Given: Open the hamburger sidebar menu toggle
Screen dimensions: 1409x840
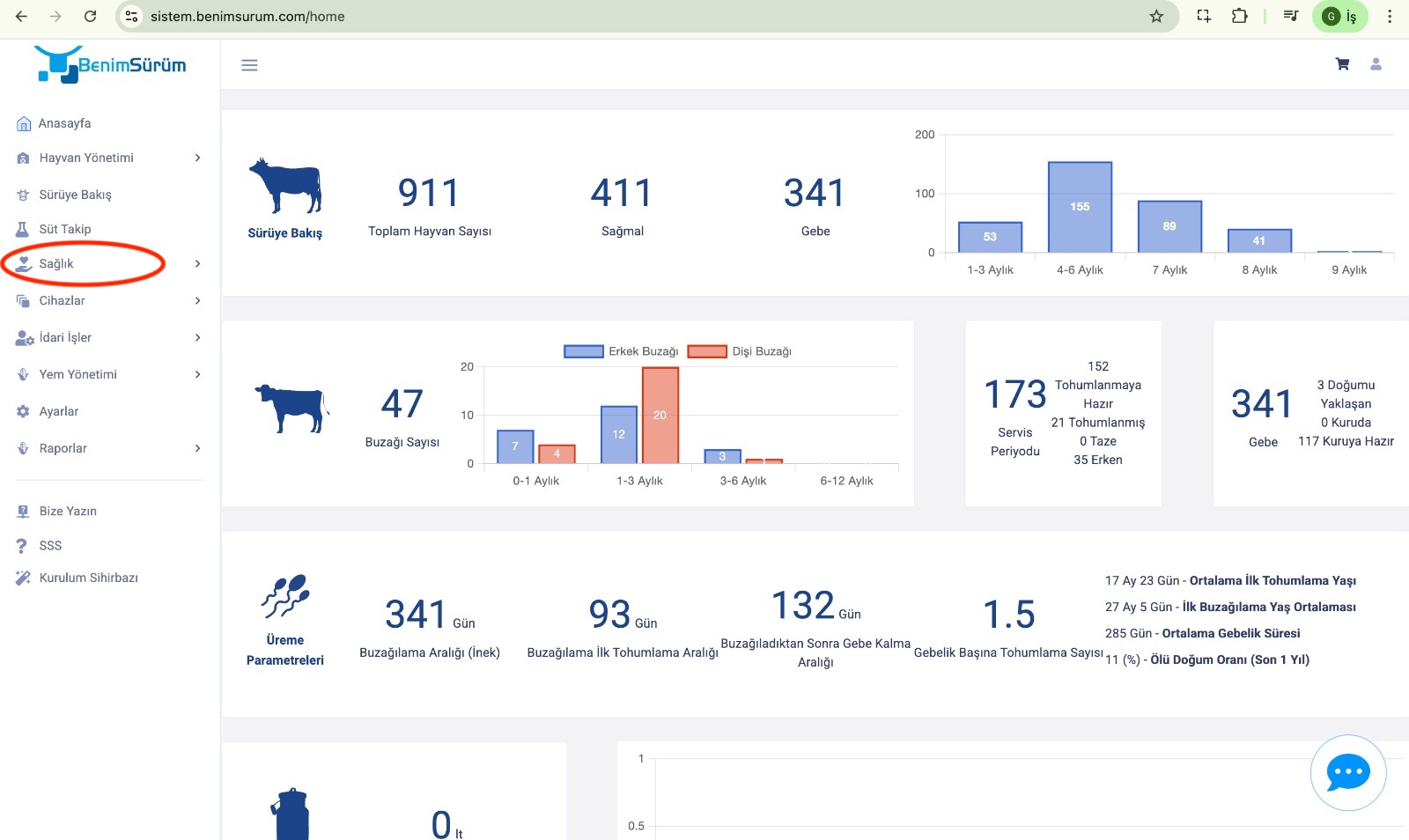Looking at the screenshot, I should (x=249, y=65).
